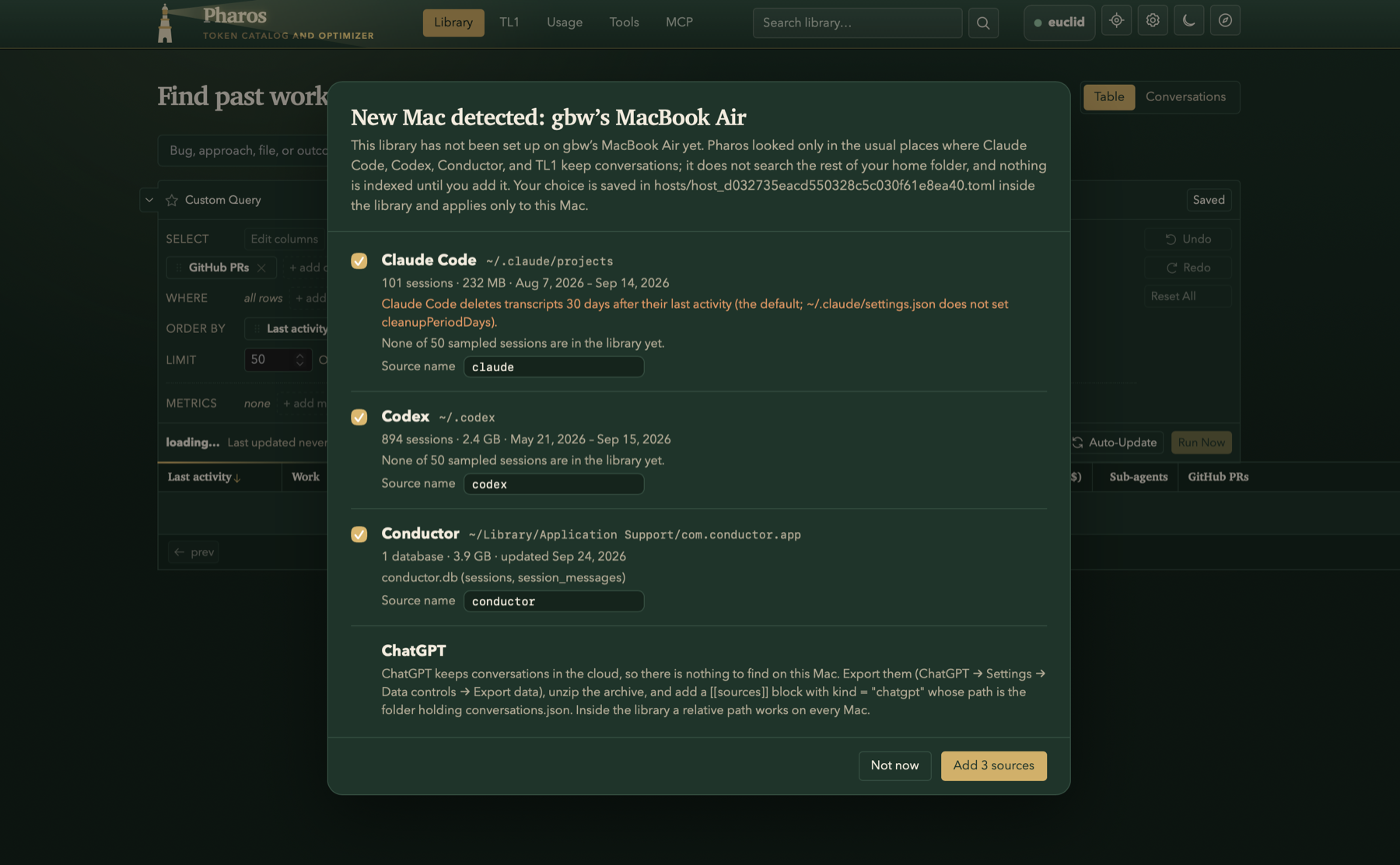Click the Pharos lighthouse logo
This screenshot has height=865, width=1400.
point(165,23)
